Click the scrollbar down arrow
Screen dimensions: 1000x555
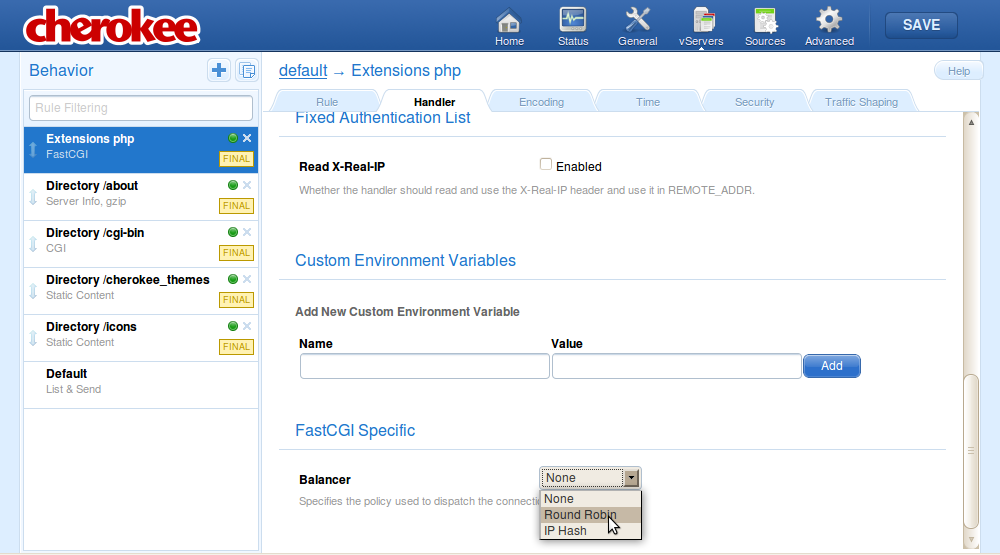(x=971, y=540)
